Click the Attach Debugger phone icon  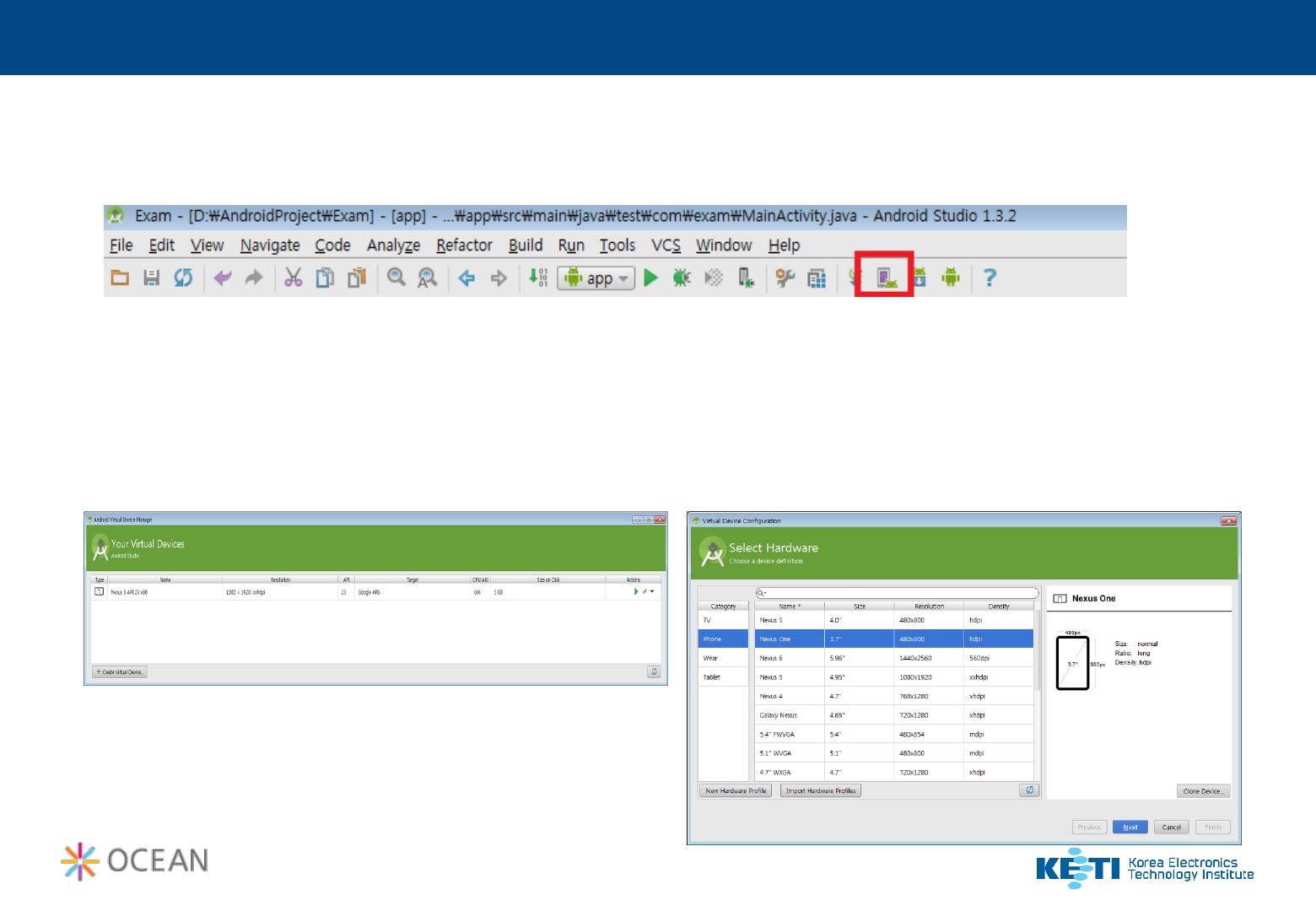[x=746, y=278]
